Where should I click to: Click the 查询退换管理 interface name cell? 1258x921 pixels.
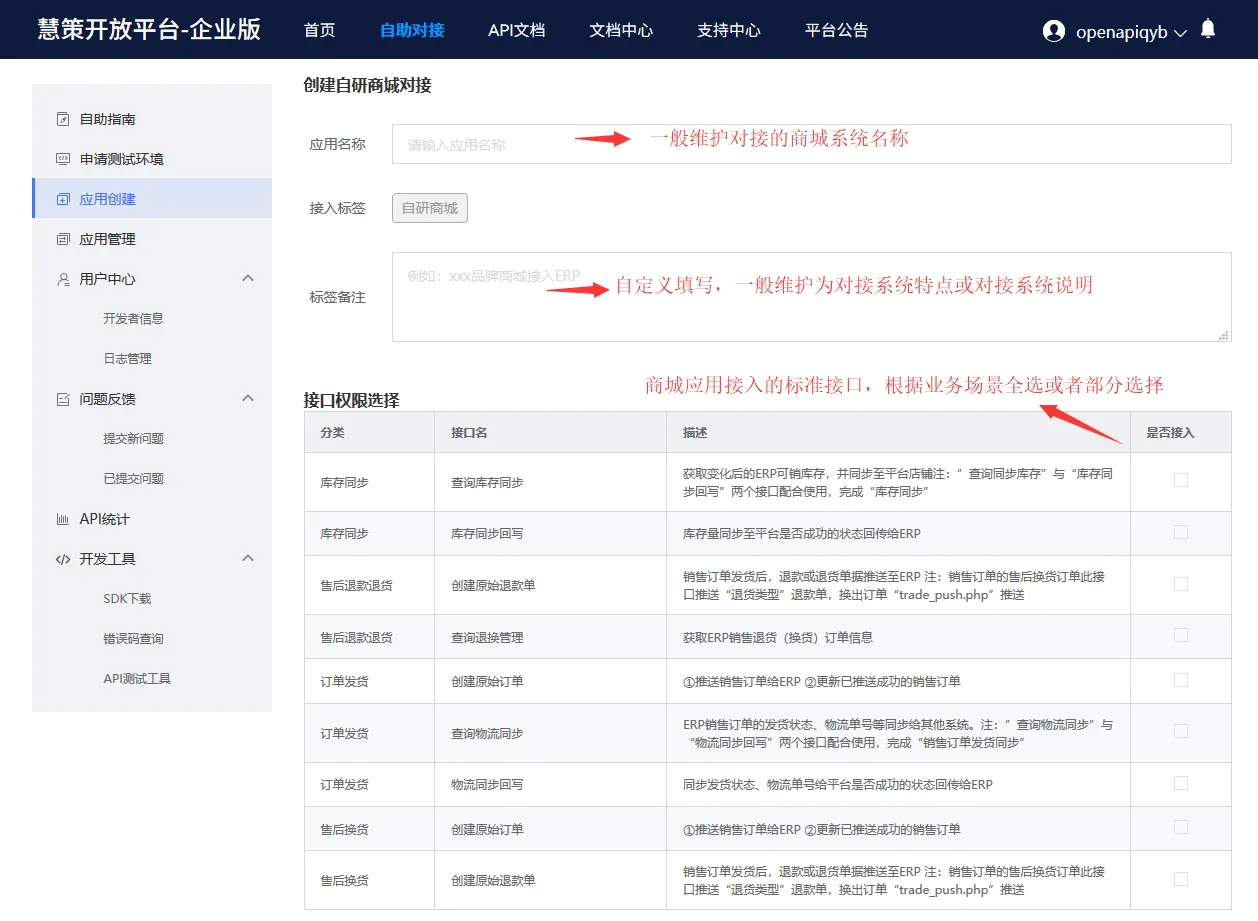pos(551,637)
